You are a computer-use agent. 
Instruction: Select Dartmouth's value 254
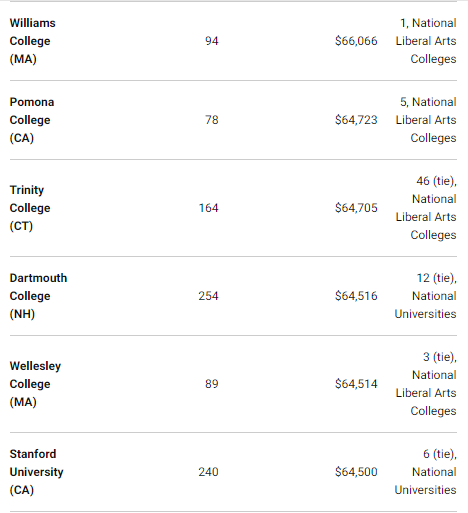point(208,296)
